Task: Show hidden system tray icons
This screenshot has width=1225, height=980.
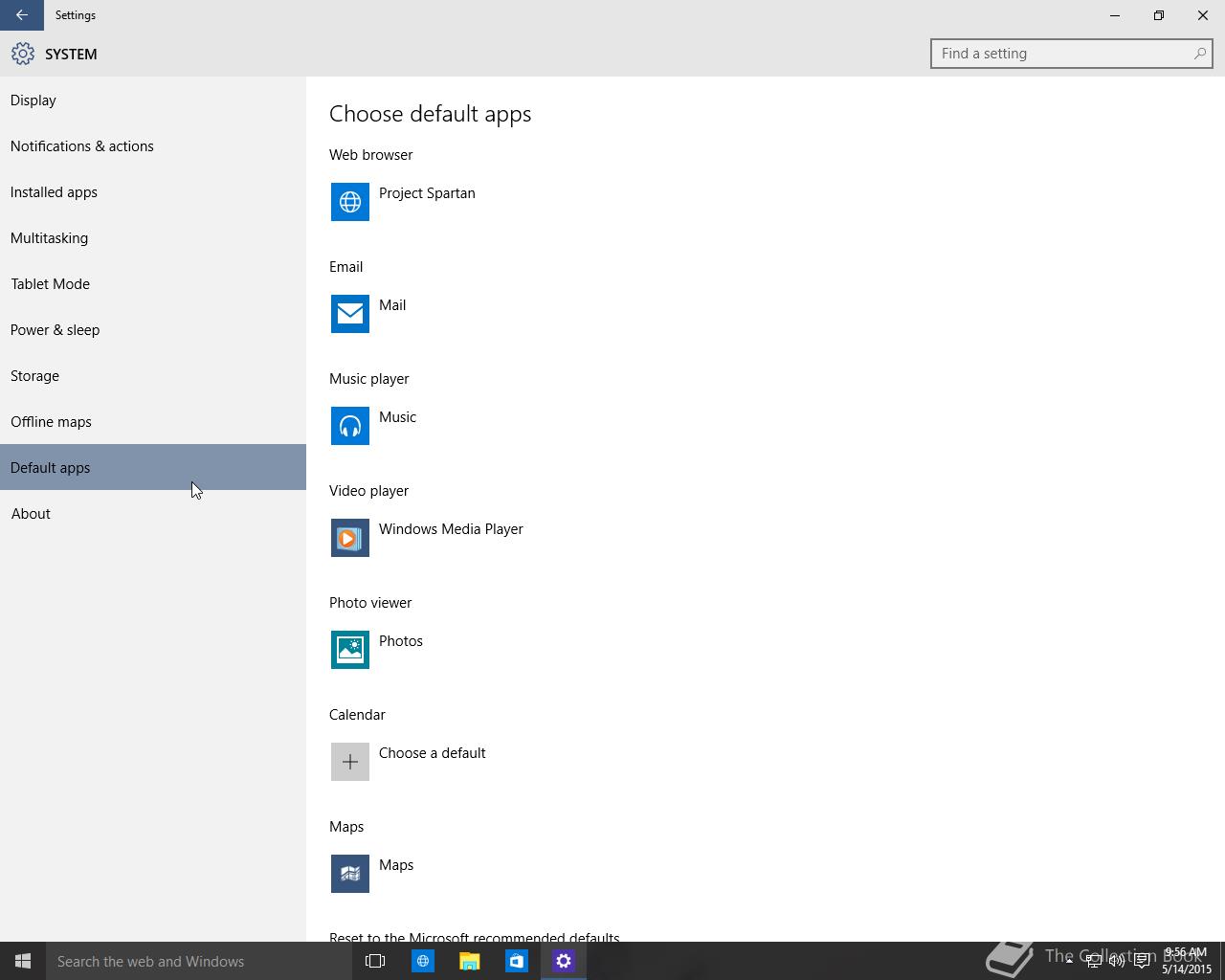Action: 1069,961
